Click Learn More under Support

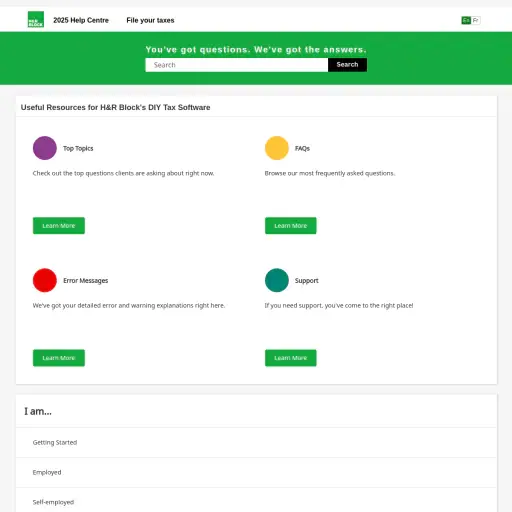click(x=291, y=358)
